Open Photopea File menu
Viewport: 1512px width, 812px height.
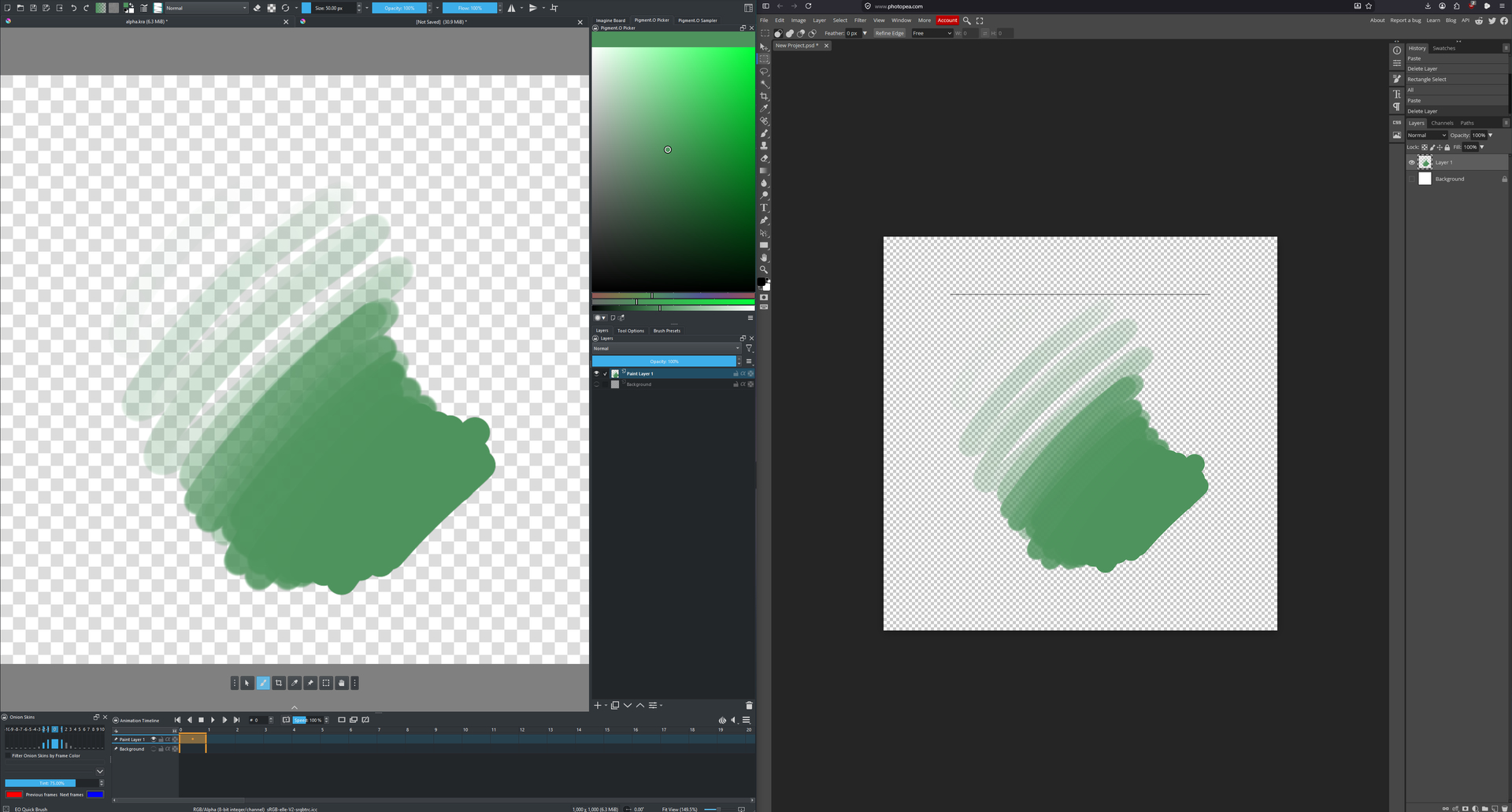pos(764,20)
